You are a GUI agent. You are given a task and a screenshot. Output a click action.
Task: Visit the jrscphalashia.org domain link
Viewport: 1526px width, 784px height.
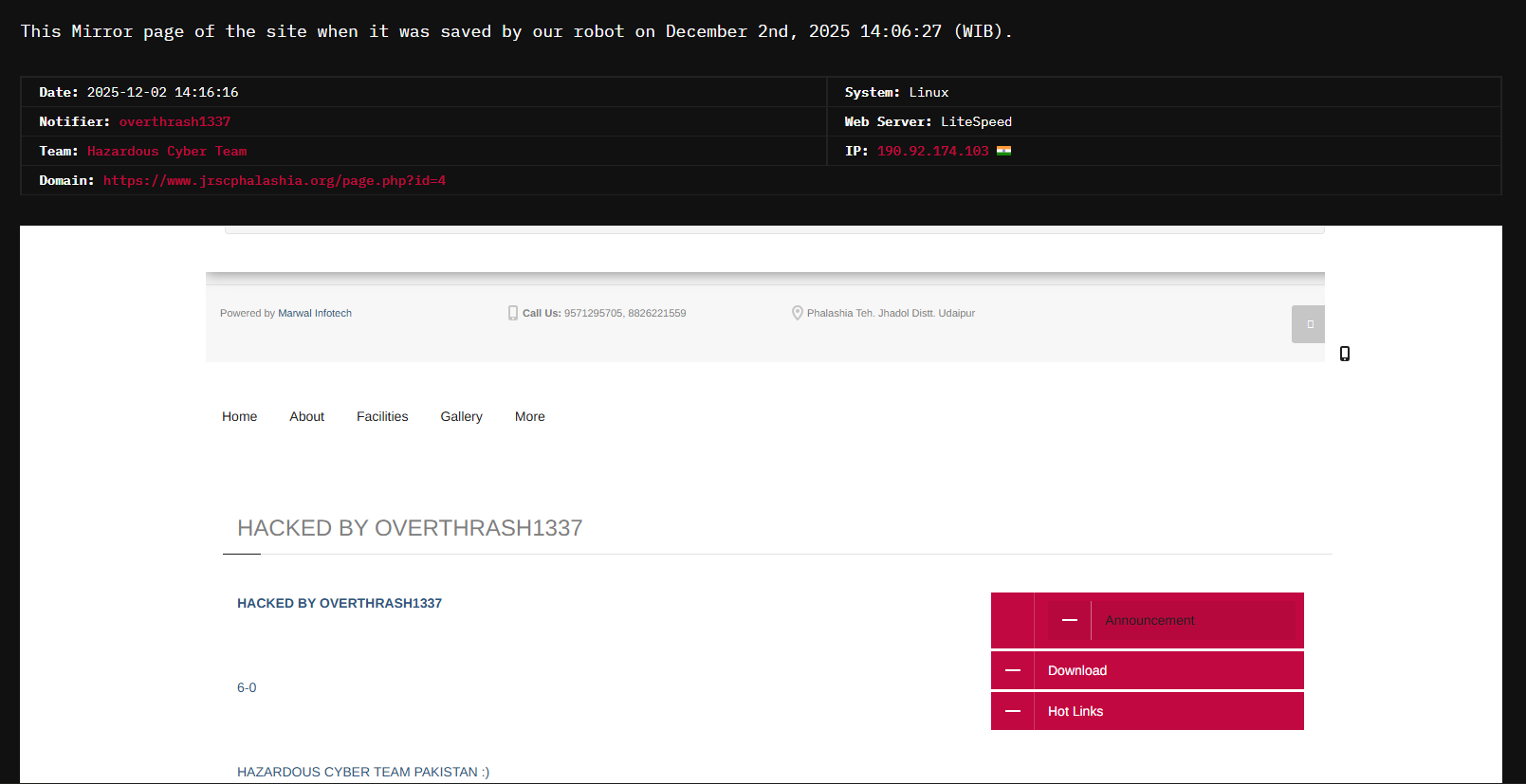tap(274, 180)
